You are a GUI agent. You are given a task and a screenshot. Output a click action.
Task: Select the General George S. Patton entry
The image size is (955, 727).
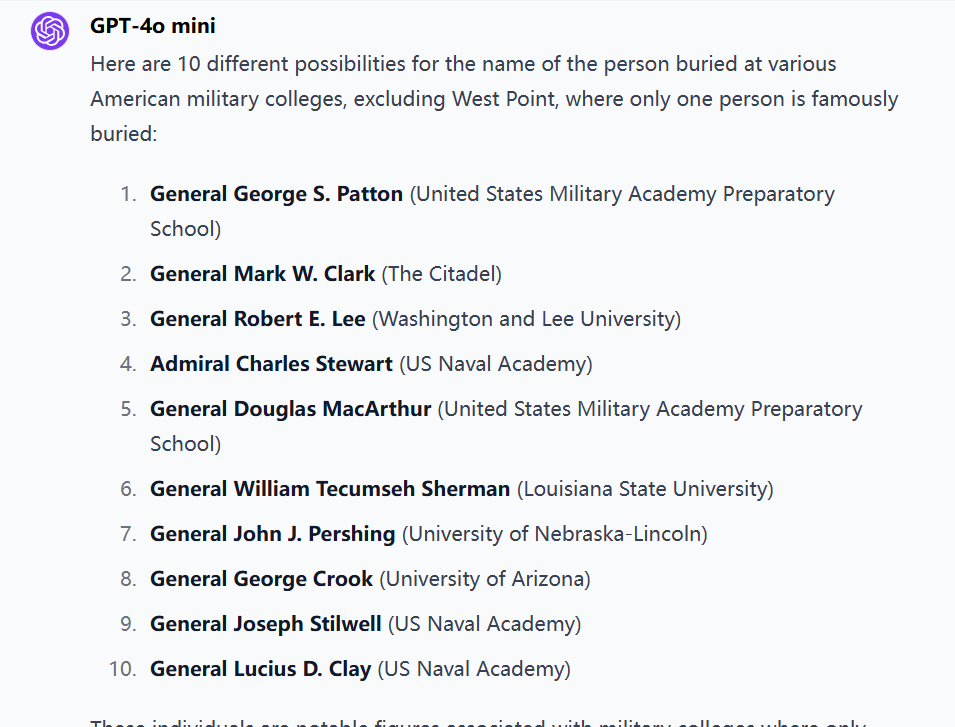coord(276,194)
